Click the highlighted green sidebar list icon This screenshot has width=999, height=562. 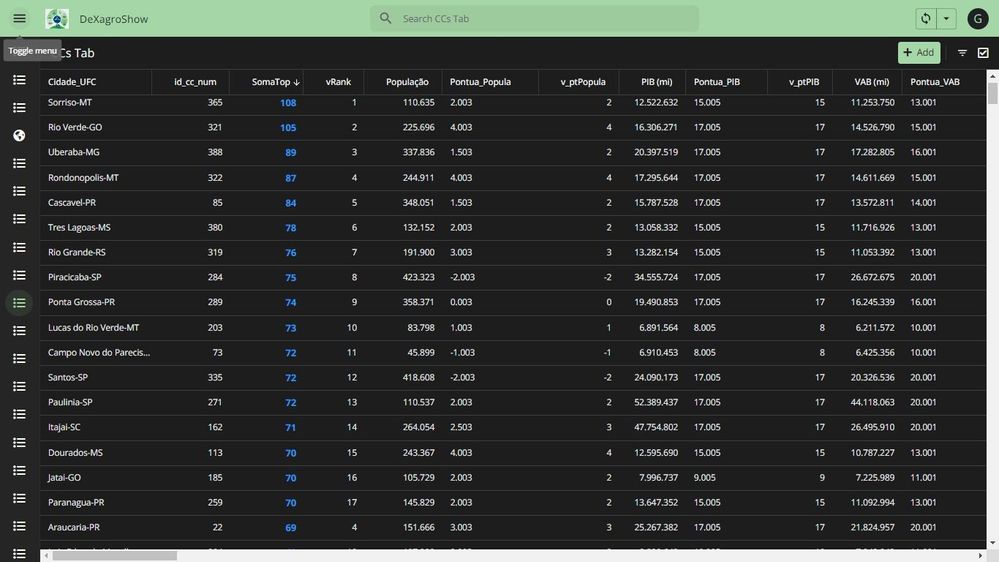19,303
